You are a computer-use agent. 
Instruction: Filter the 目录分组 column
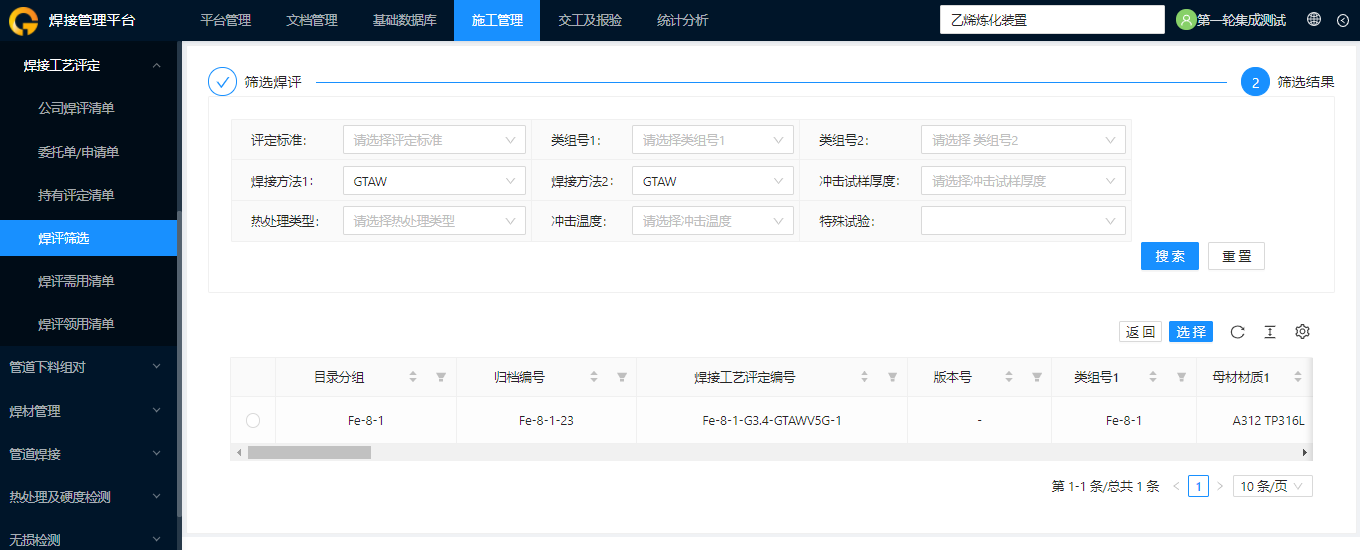(x=441, y=377)
